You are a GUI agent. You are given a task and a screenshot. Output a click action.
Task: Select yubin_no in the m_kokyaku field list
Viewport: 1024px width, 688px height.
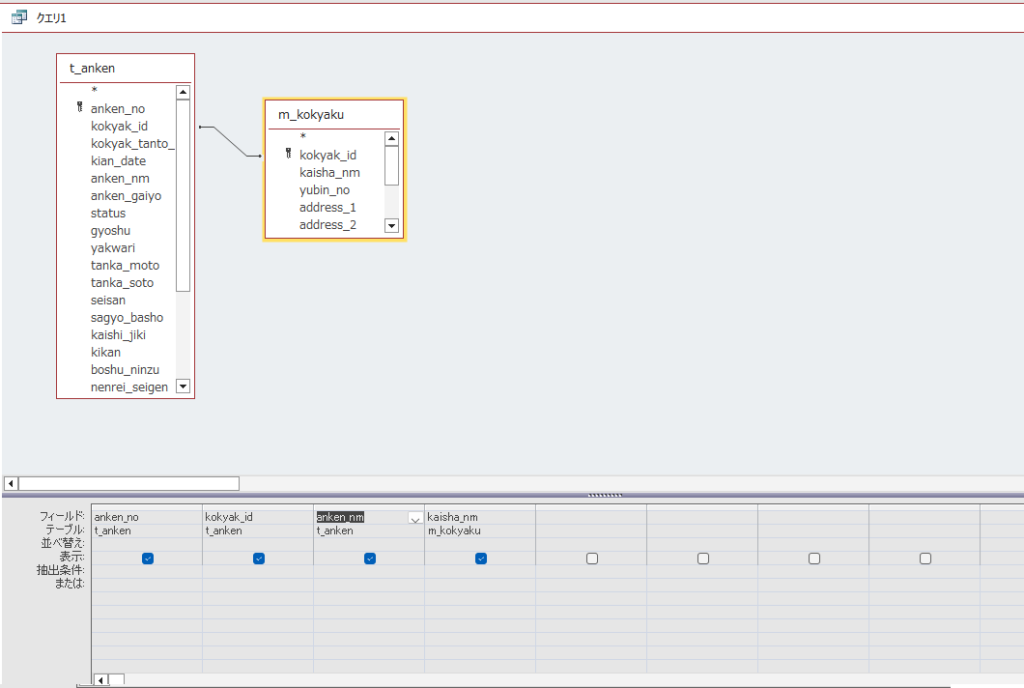pyautogui.click(x=324, y=190)
